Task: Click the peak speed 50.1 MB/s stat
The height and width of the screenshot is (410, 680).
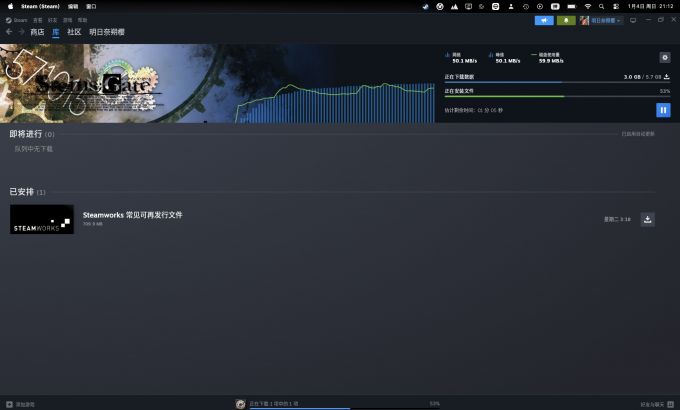Action: tap(505, 58)
